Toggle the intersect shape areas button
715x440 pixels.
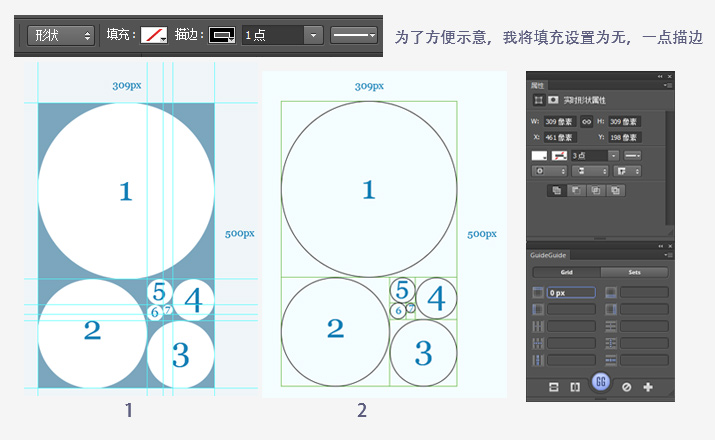pos(596,189)
